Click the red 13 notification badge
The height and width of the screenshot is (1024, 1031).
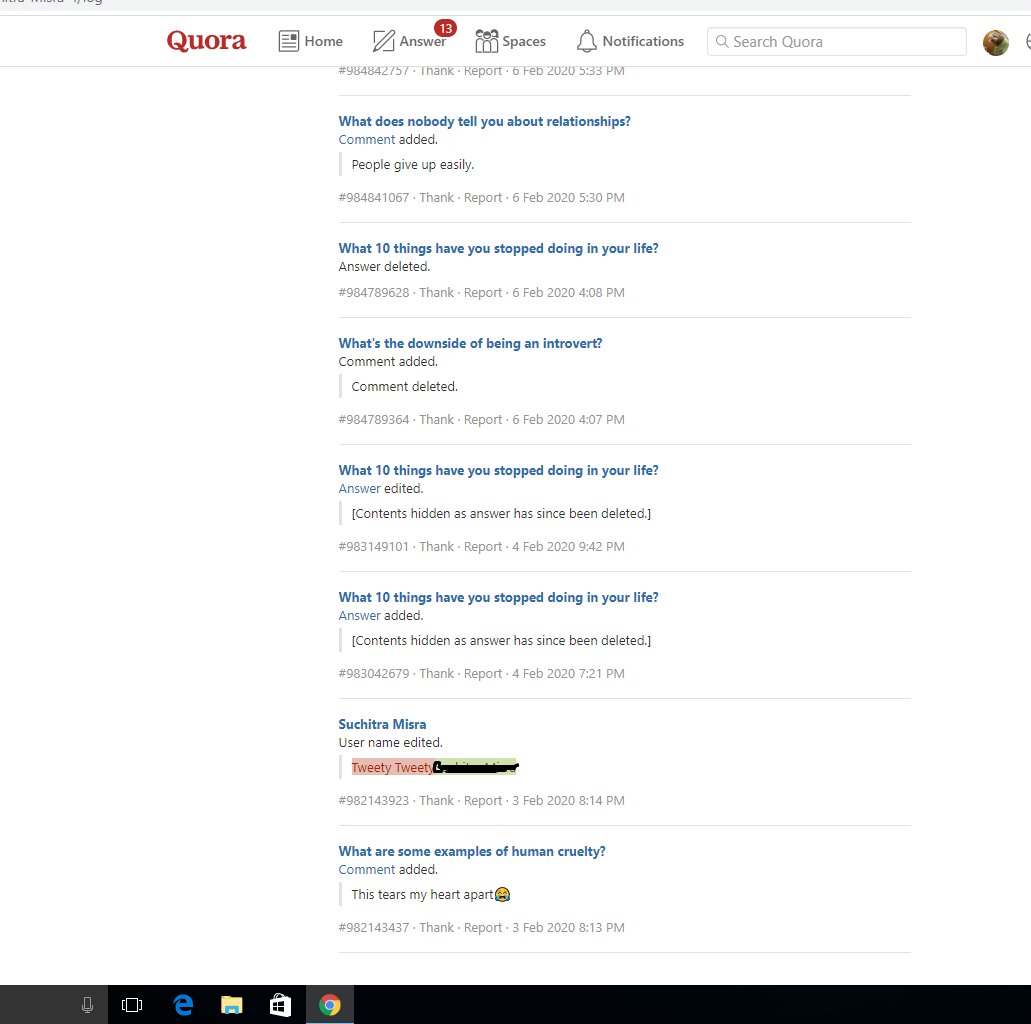445,28
